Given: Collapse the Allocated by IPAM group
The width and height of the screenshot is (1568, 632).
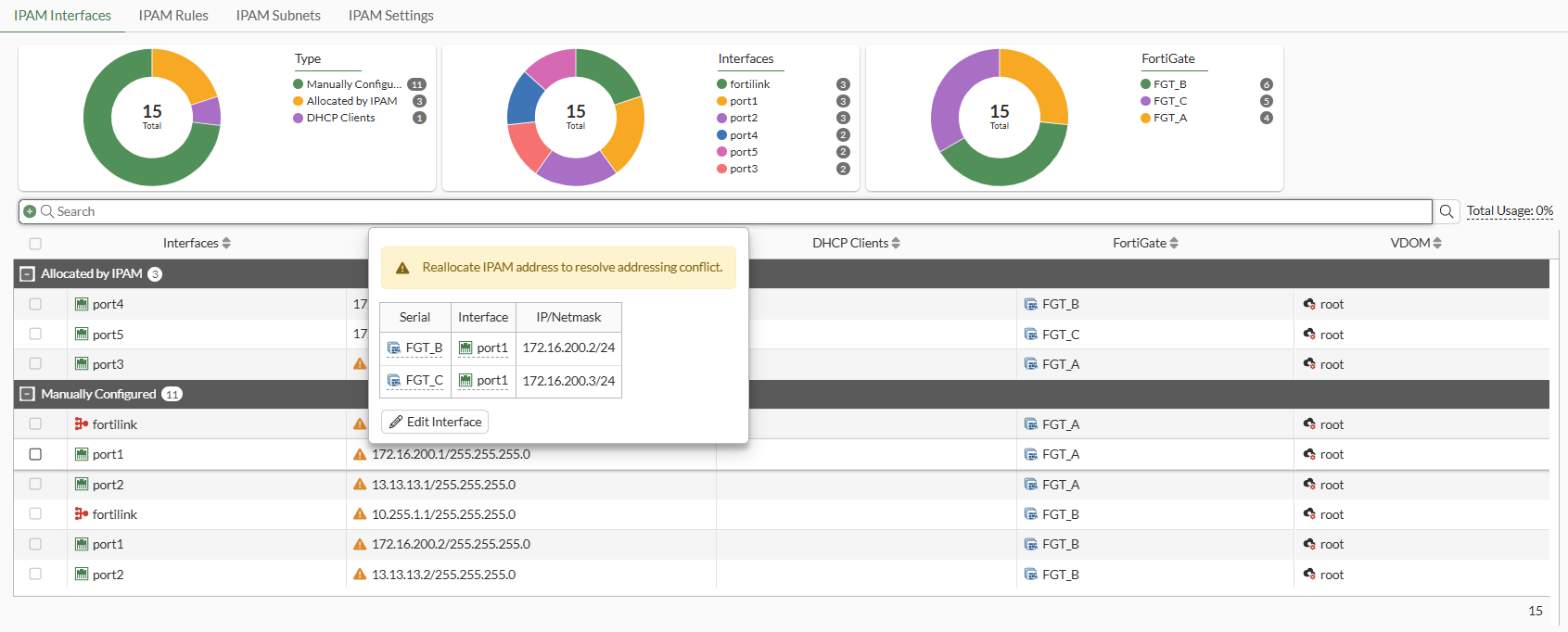Looking at the screenshot, I should pyautogui.click(x=28, y=274).
